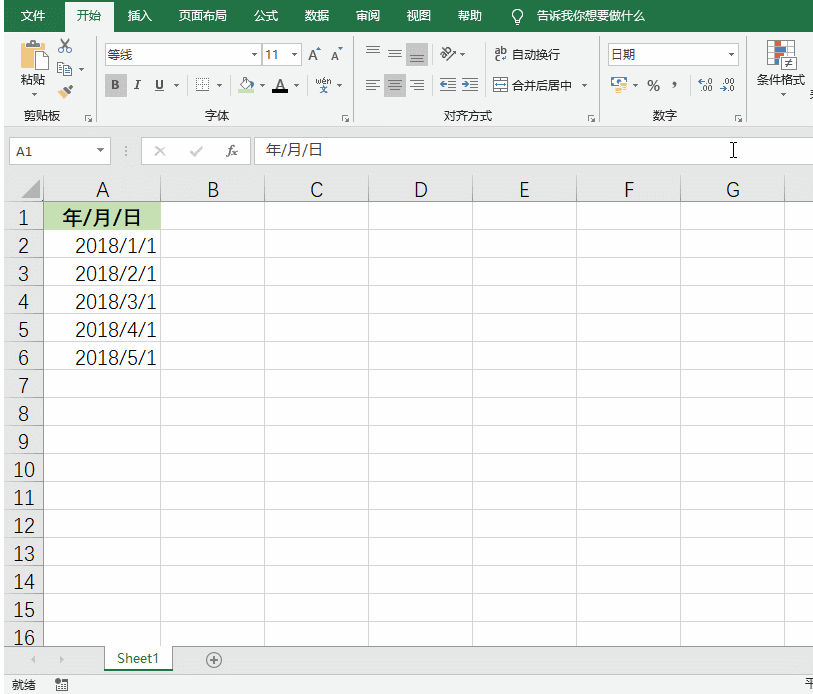Click the wén phonetic guide icon
This screenshot has height=694, width=813.
324,85
